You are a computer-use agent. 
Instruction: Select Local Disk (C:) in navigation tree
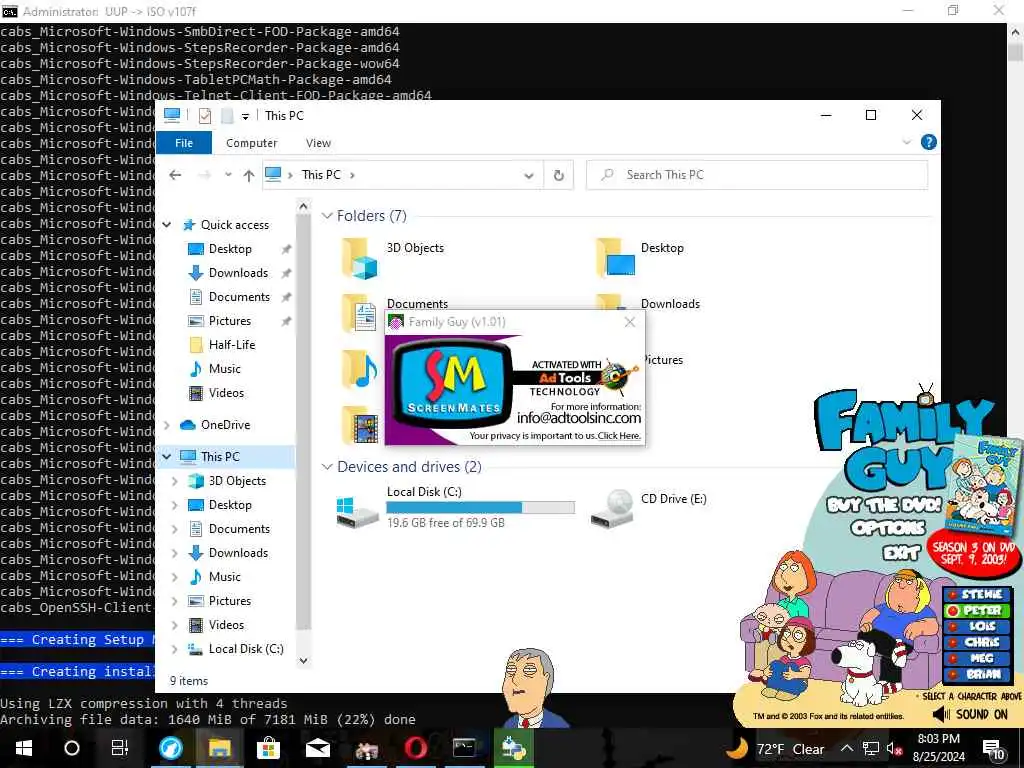pos(246,648)
